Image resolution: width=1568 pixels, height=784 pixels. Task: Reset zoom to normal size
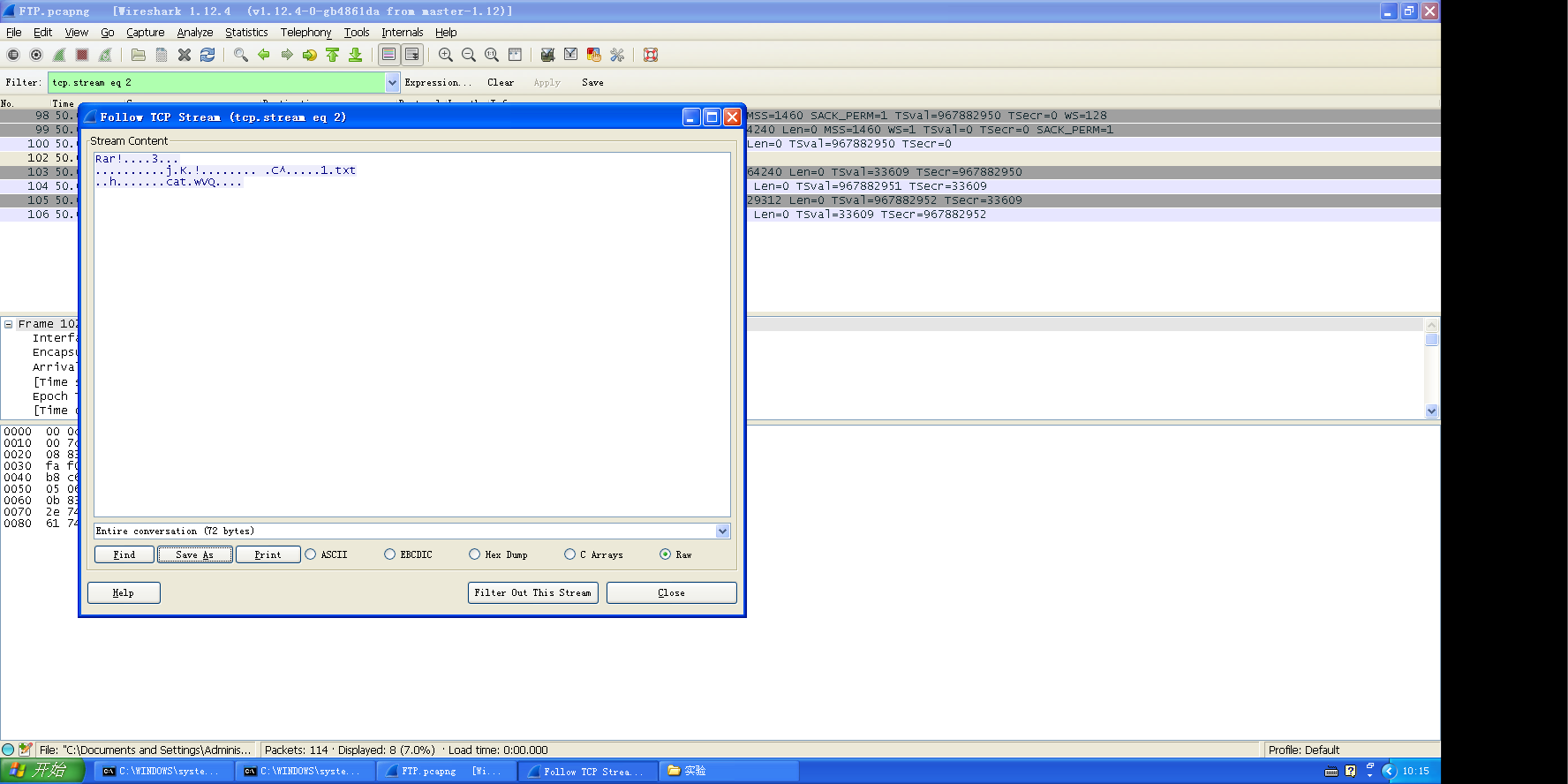492,55
